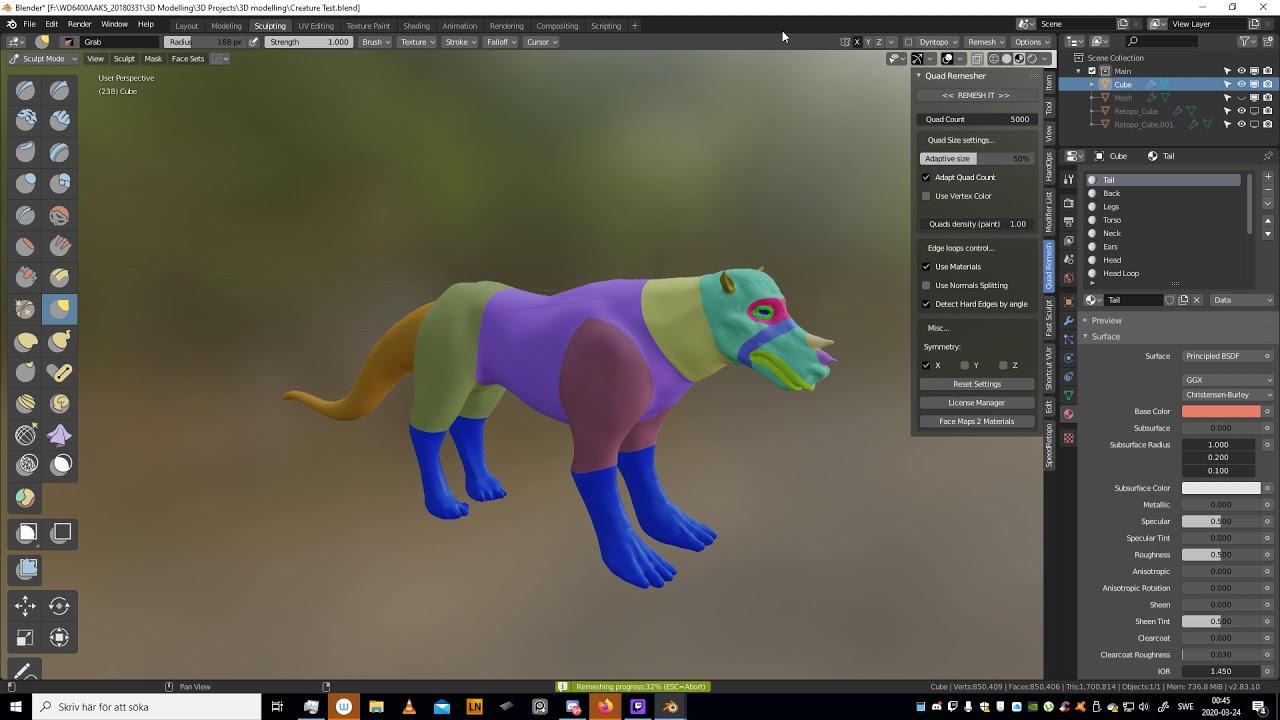
Task: Select the Move transform tool
Action: point(26,605)
